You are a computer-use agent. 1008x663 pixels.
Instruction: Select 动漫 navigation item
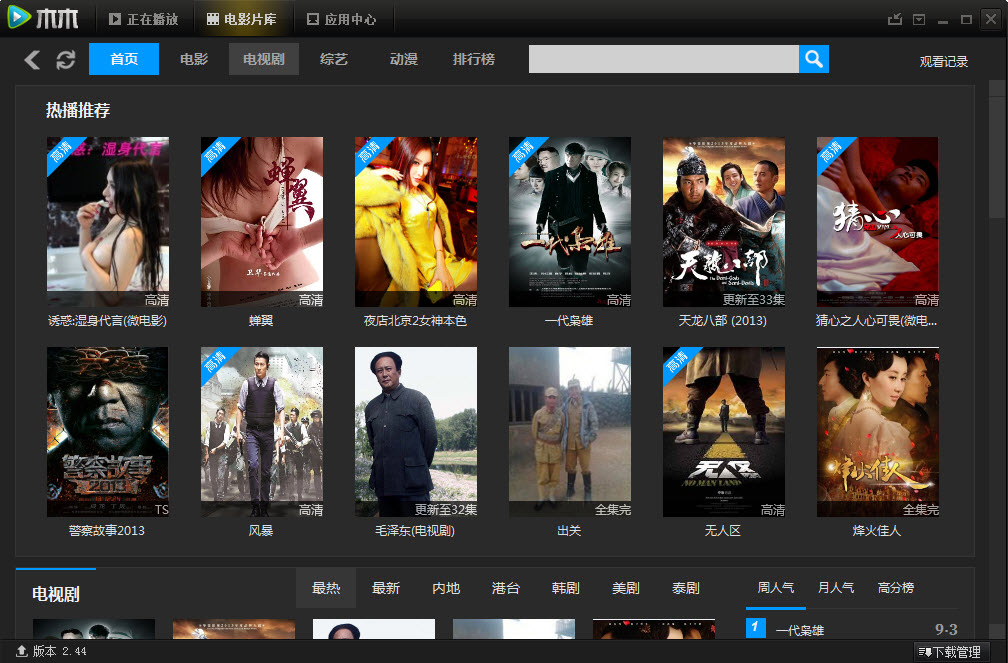tap(404, 59)
